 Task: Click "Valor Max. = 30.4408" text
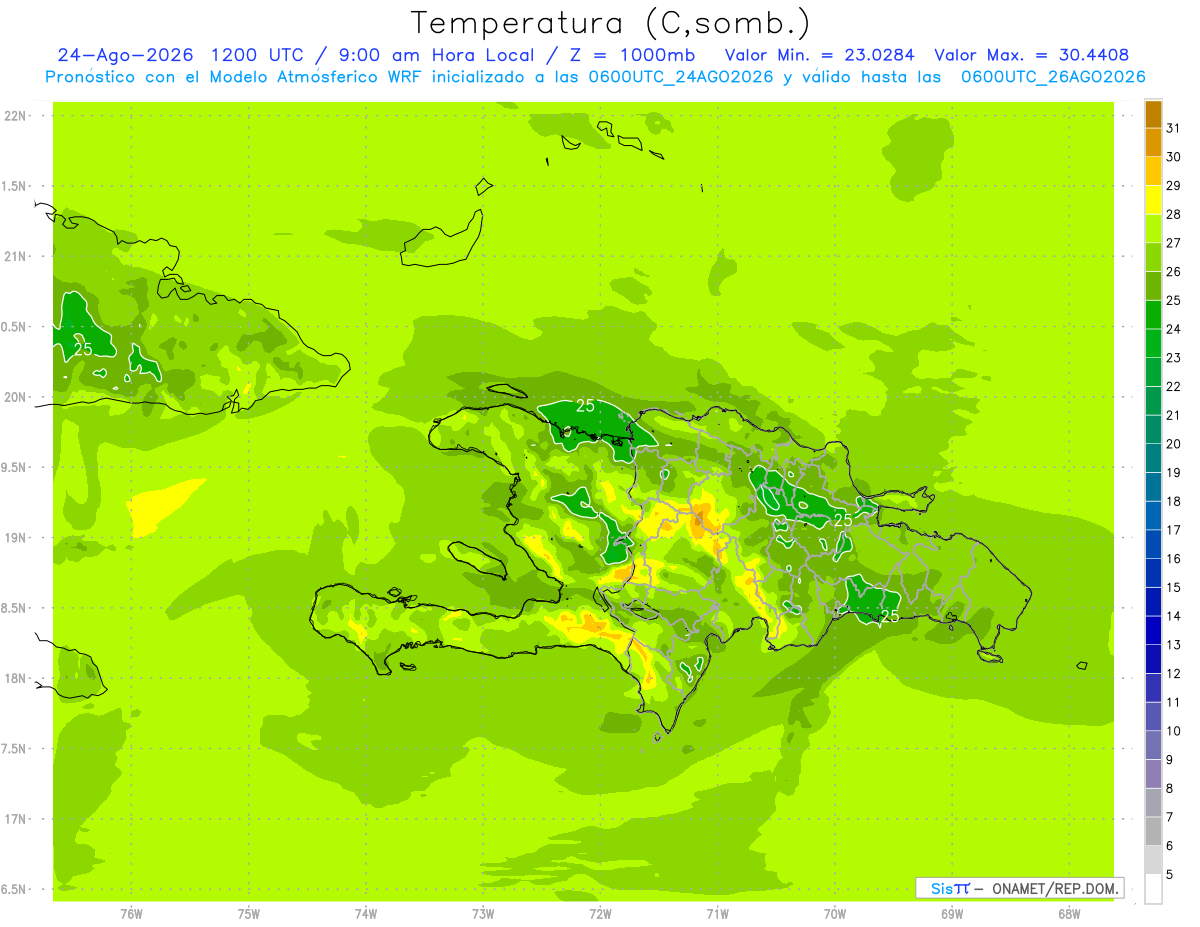(x=1031, y=55)
